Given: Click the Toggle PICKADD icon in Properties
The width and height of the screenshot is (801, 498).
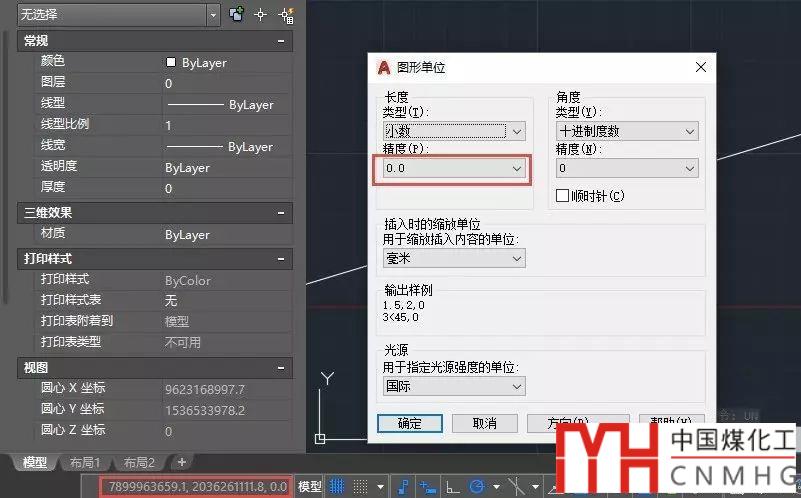Looking at the screenshot, I should (236, 14).
